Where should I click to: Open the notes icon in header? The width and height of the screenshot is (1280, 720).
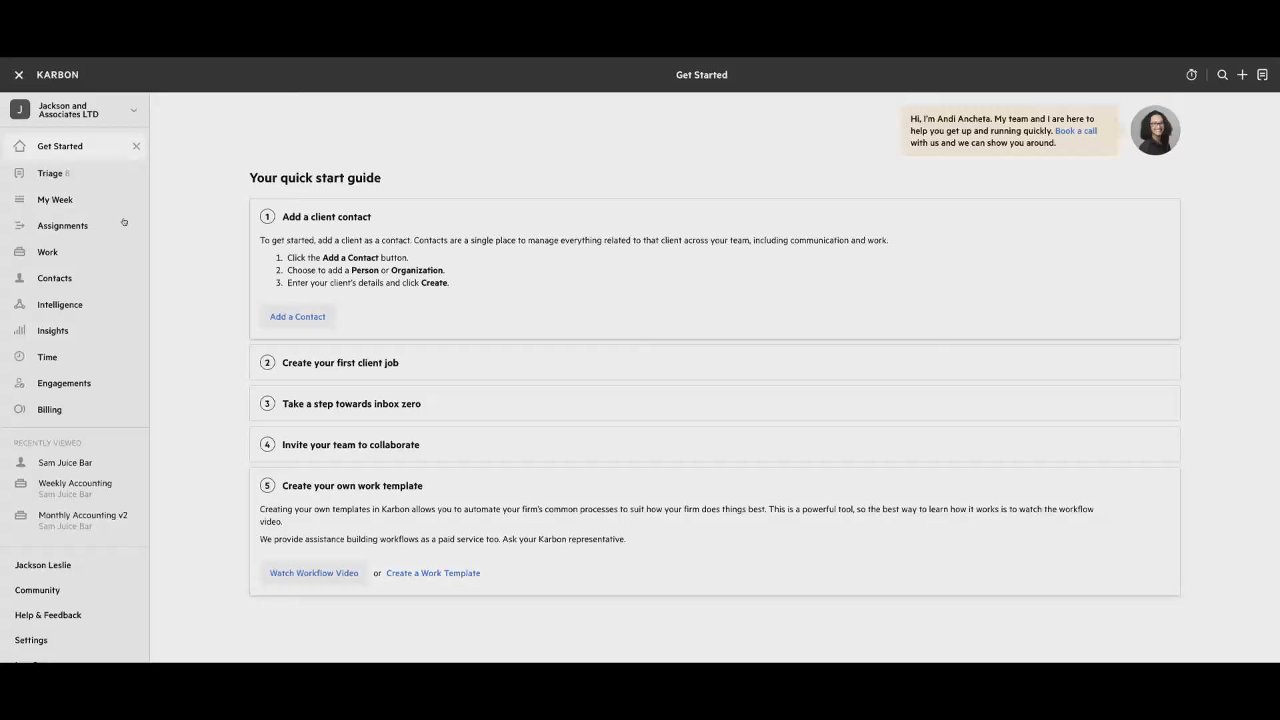pos(1262,75)
